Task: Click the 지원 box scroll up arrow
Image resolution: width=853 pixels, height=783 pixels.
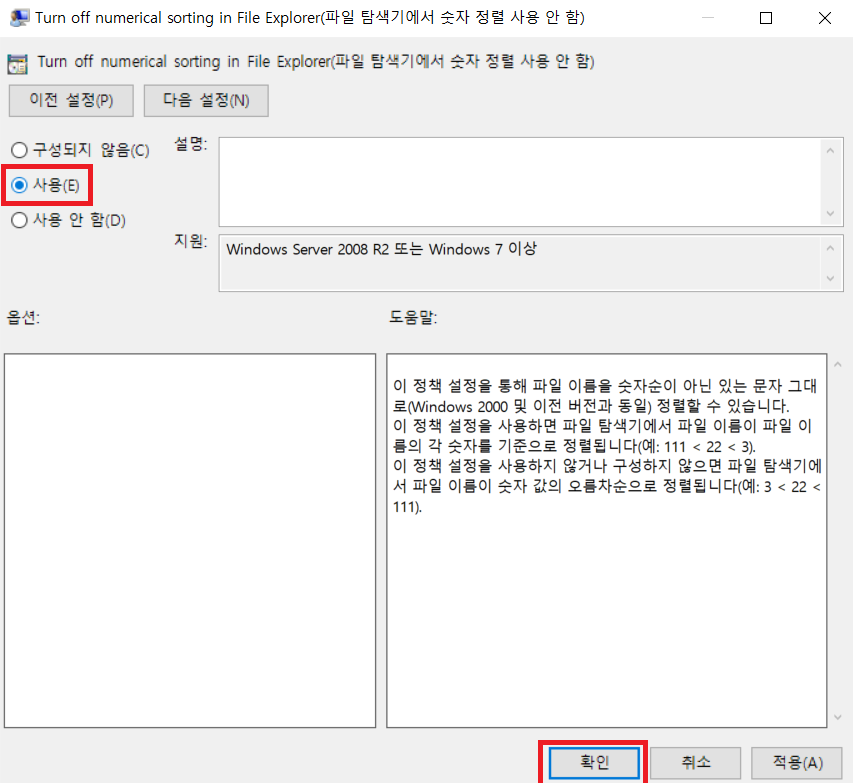Action: (x=830, y=248)
